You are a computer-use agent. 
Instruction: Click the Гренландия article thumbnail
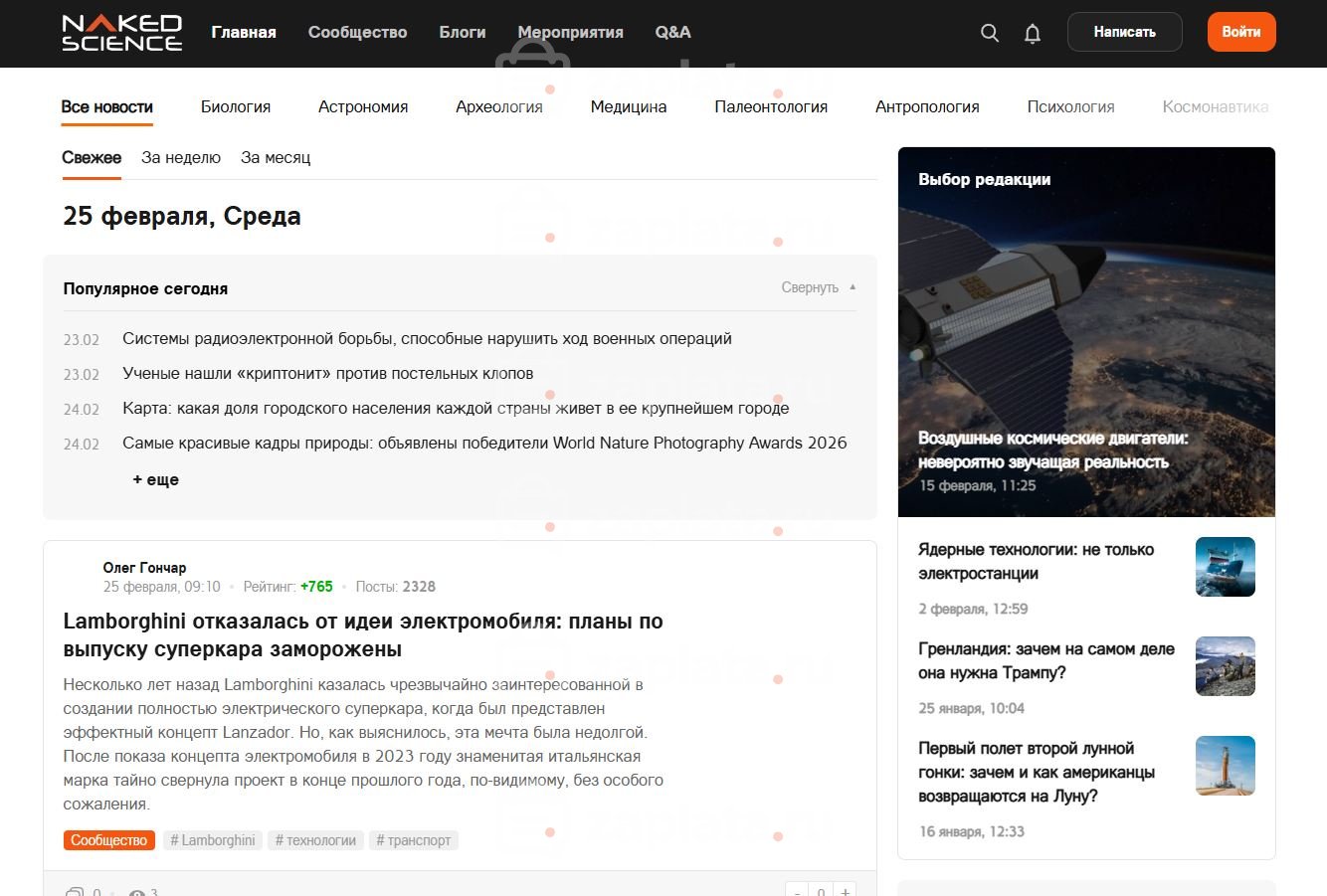point(1226,666)
